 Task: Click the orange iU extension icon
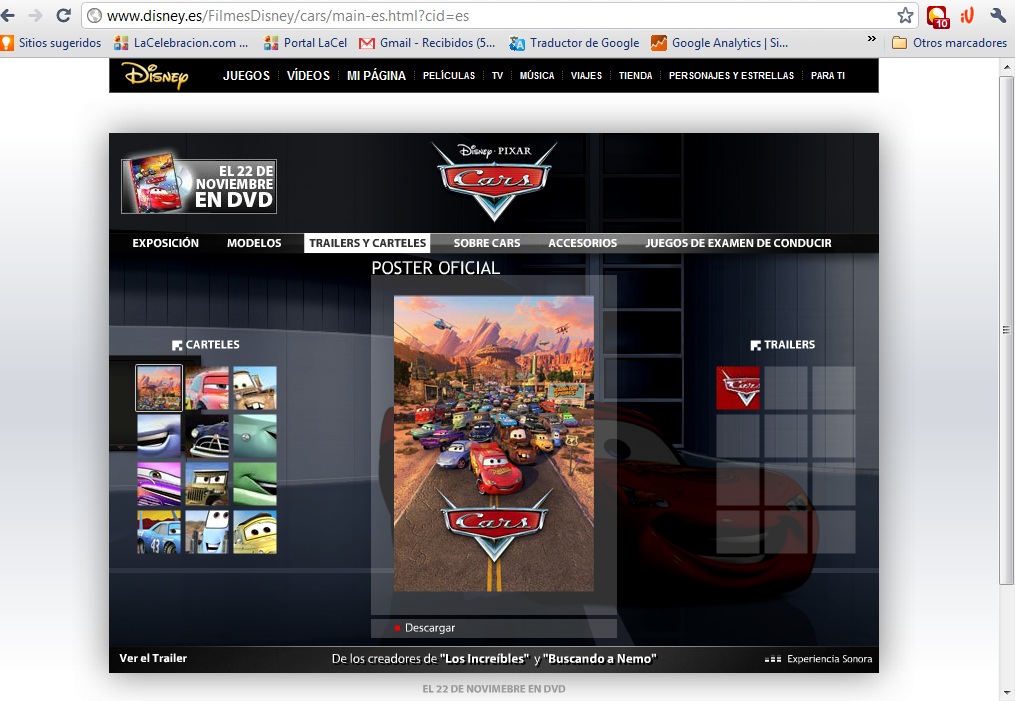[967, 16]
